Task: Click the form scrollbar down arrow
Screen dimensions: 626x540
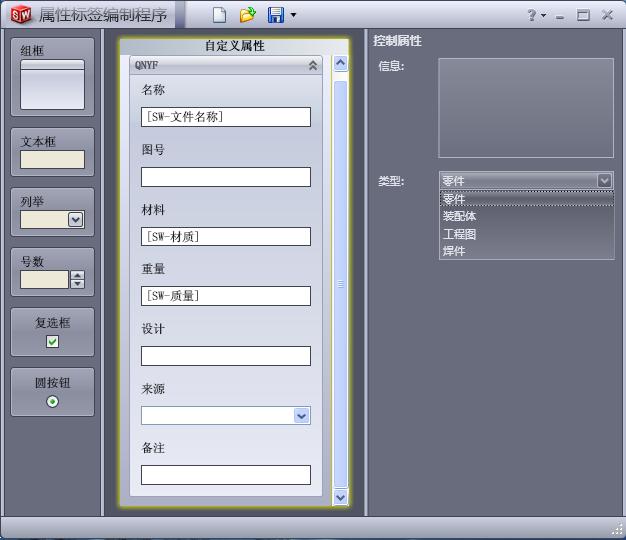Action: click(x=341, y=497)
